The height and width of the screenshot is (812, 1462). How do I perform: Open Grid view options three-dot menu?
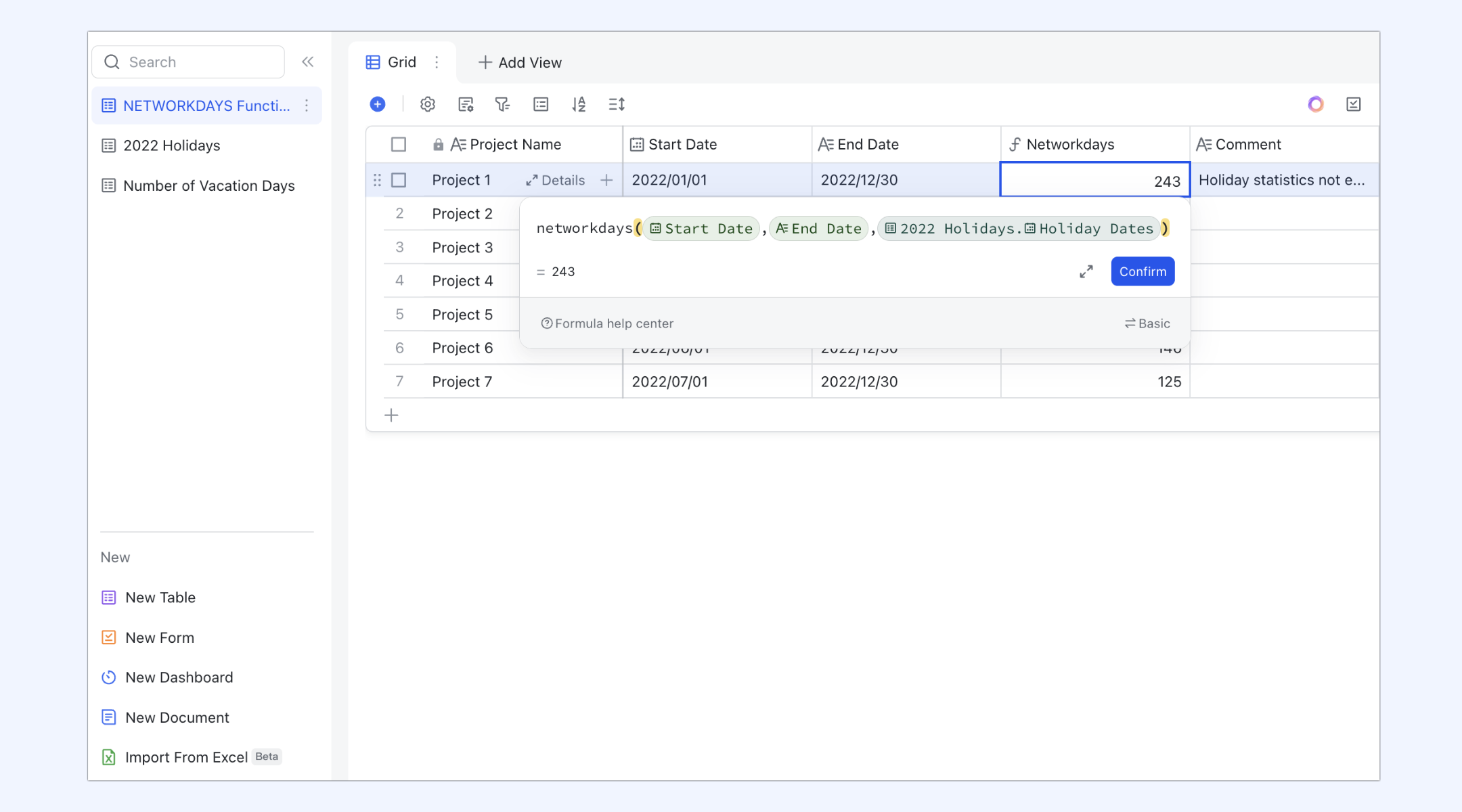click(x=437, y=62)
